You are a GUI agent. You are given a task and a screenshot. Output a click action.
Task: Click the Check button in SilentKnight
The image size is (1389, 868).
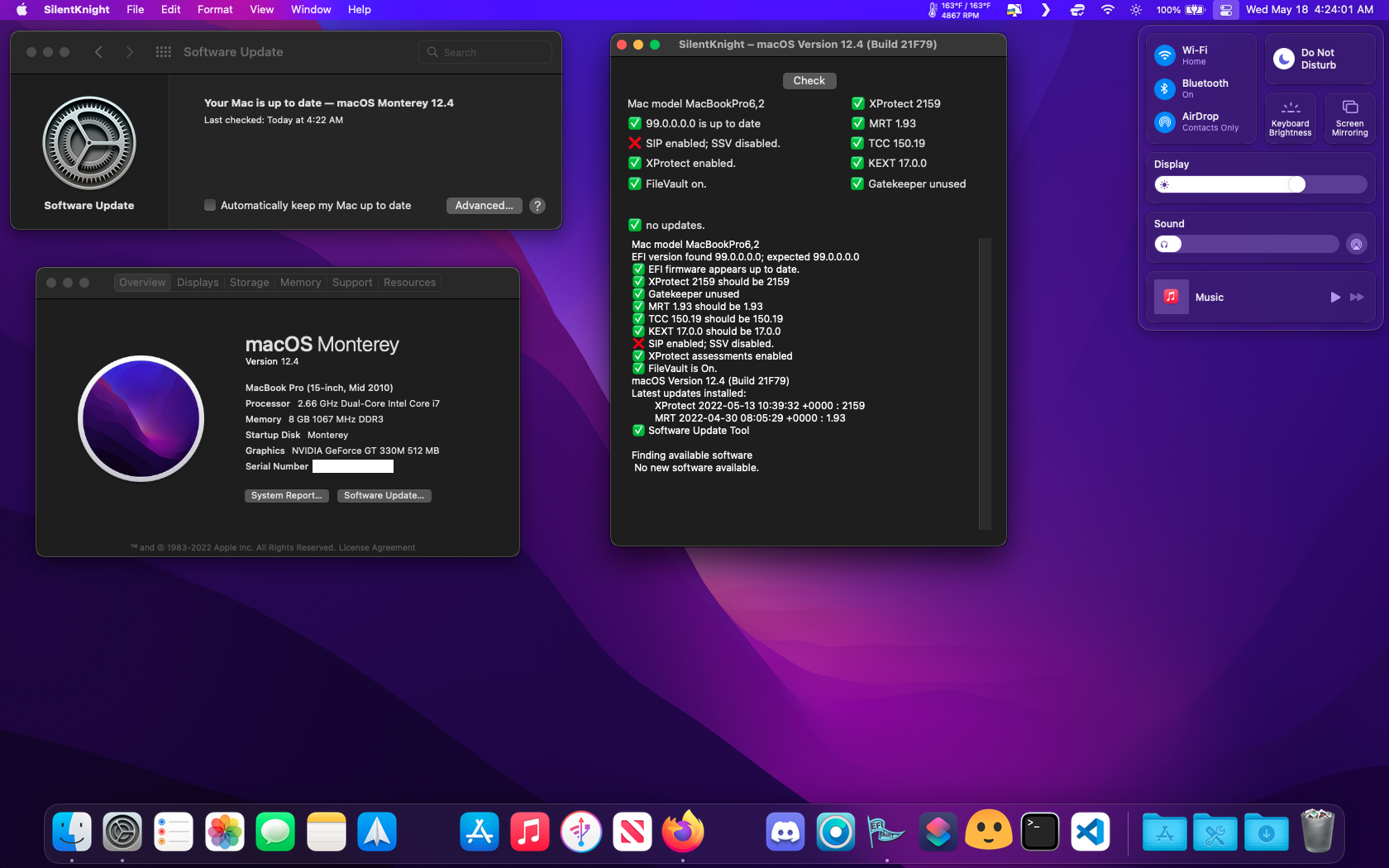(x=809, y=81)
